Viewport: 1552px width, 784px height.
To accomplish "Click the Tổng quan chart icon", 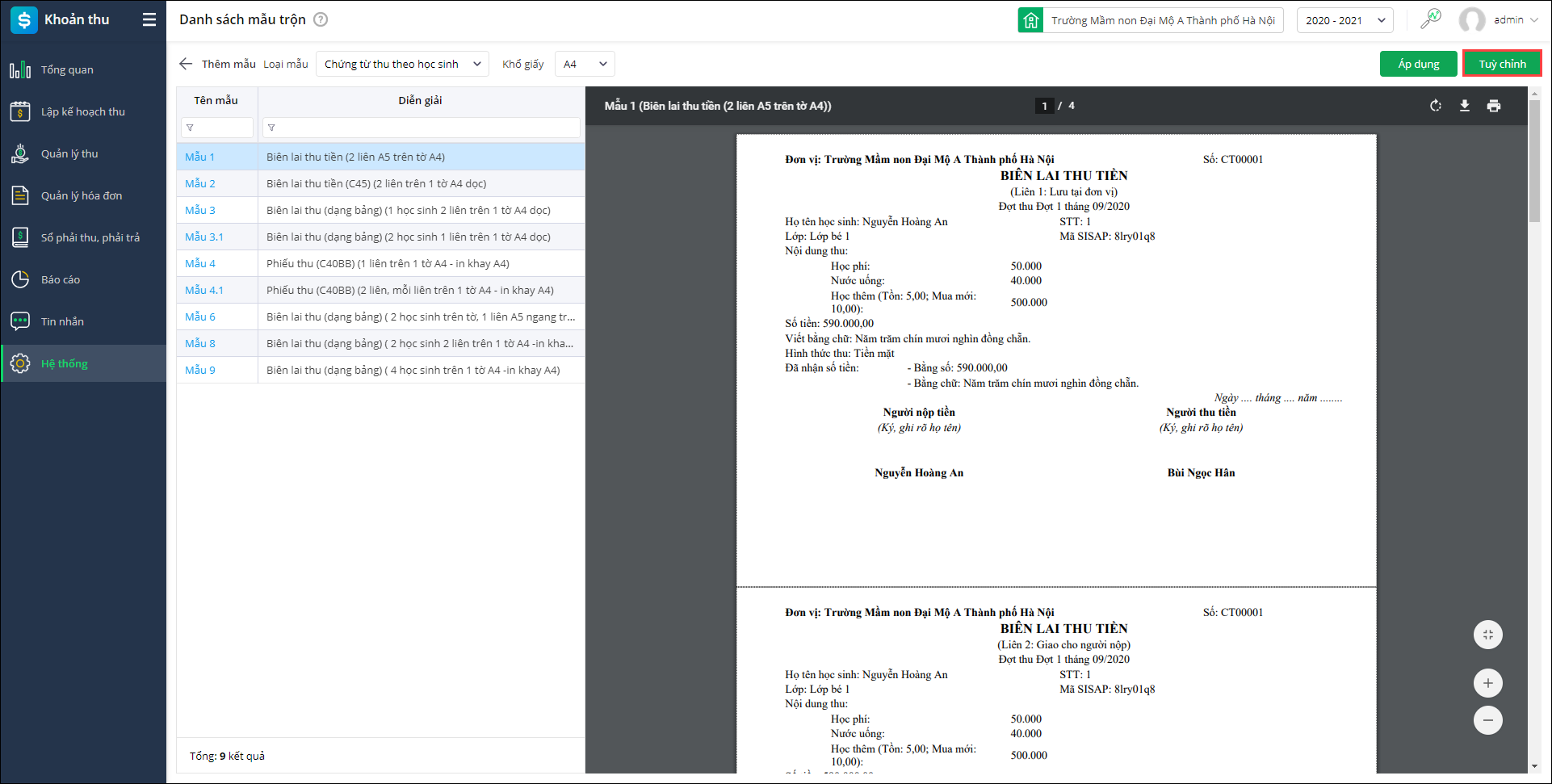I will tap(20, 69).
